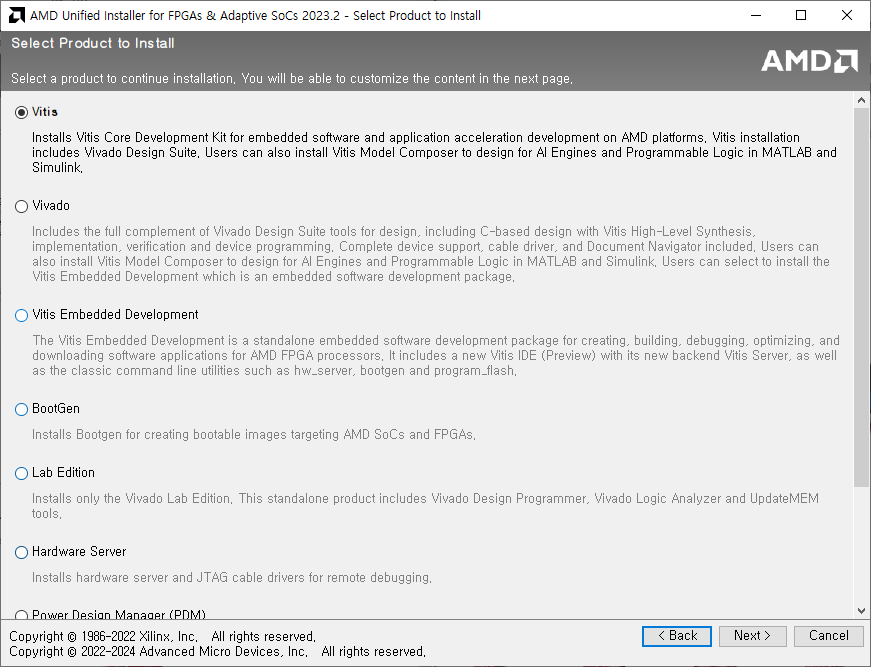Go back with the Back button

[677, 636]
